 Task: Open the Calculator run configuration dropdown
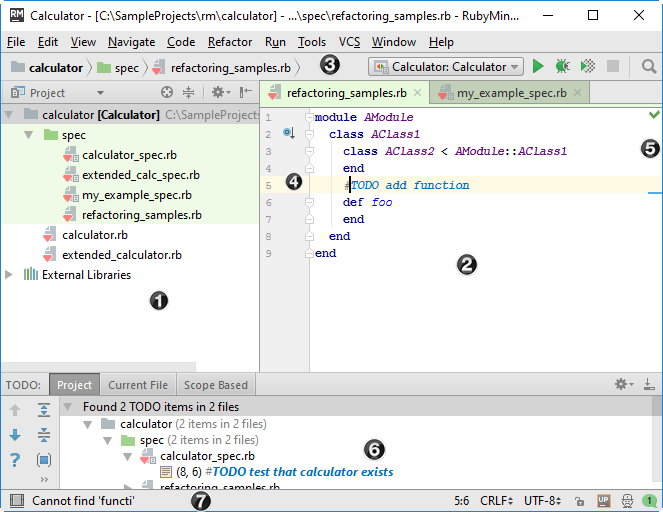pyautogui.click(x=446, y=67)
